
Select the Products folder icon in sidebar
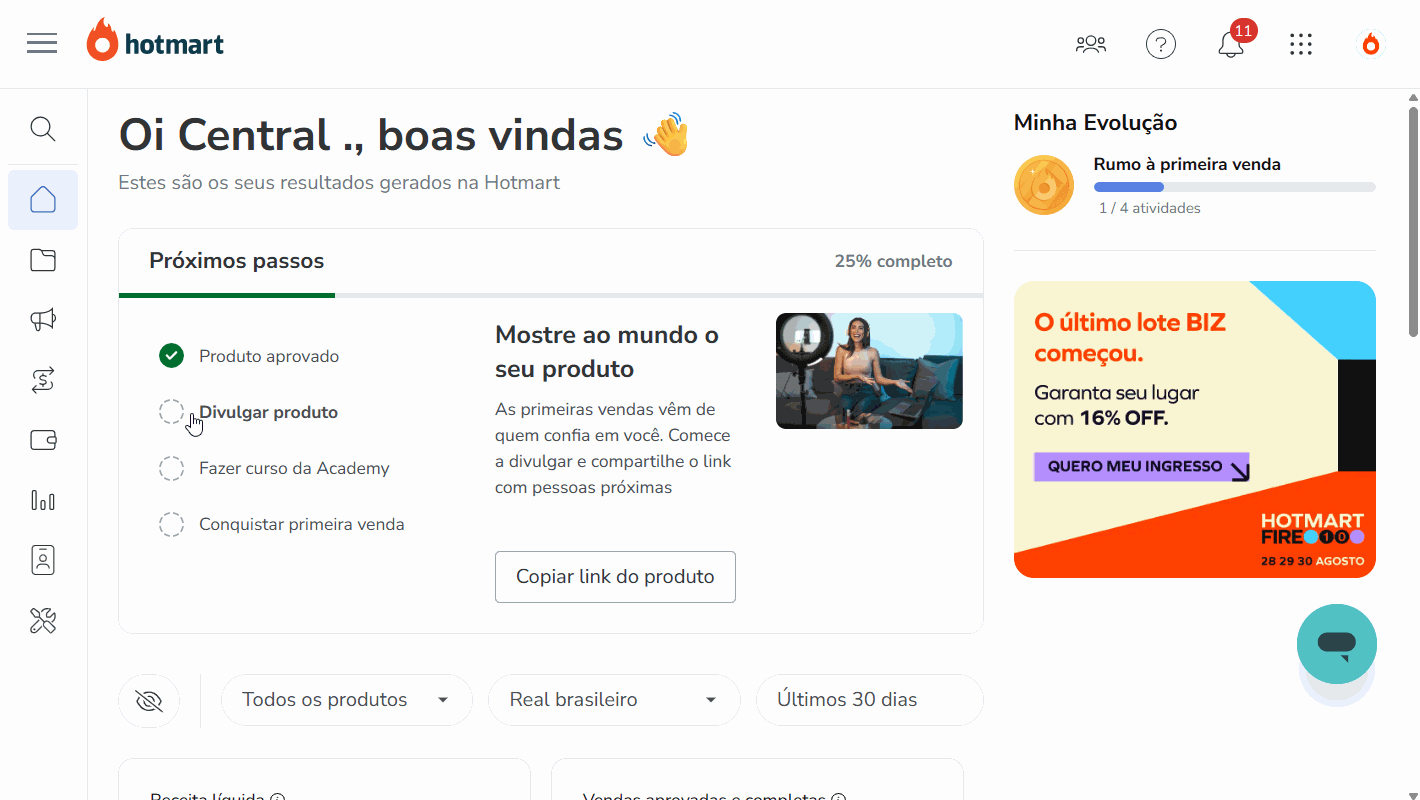42,259
